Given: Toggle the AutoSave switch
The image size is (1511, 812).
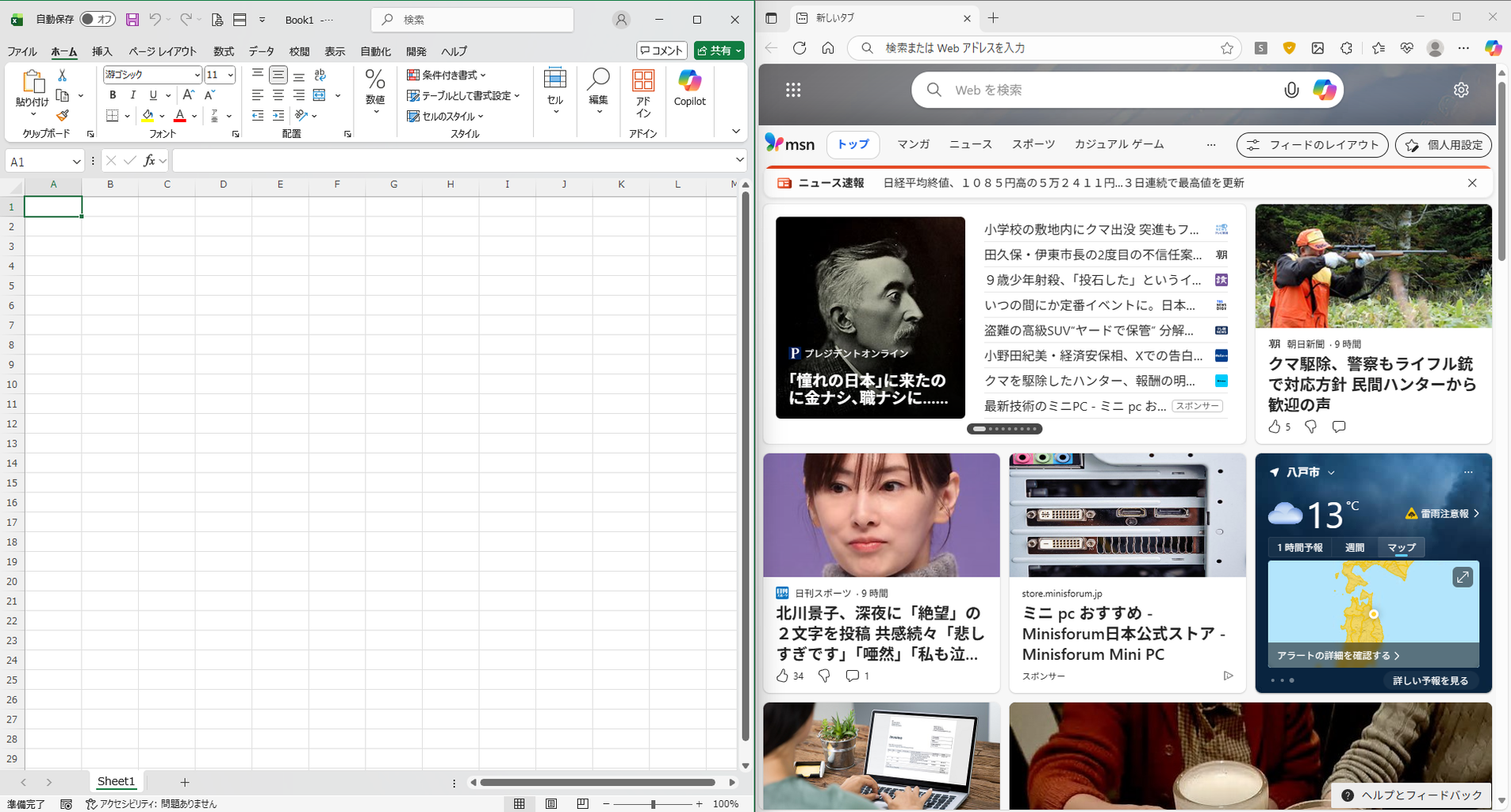Looking at the screenshot, I should tap(98, 20).
